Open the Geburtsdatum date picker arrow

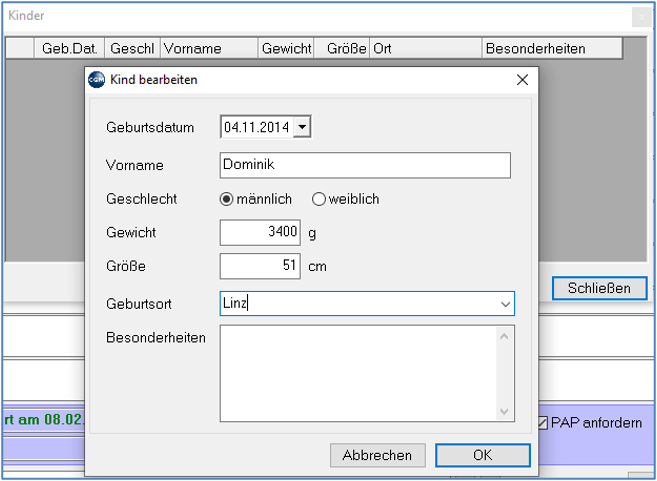(302, 127)
